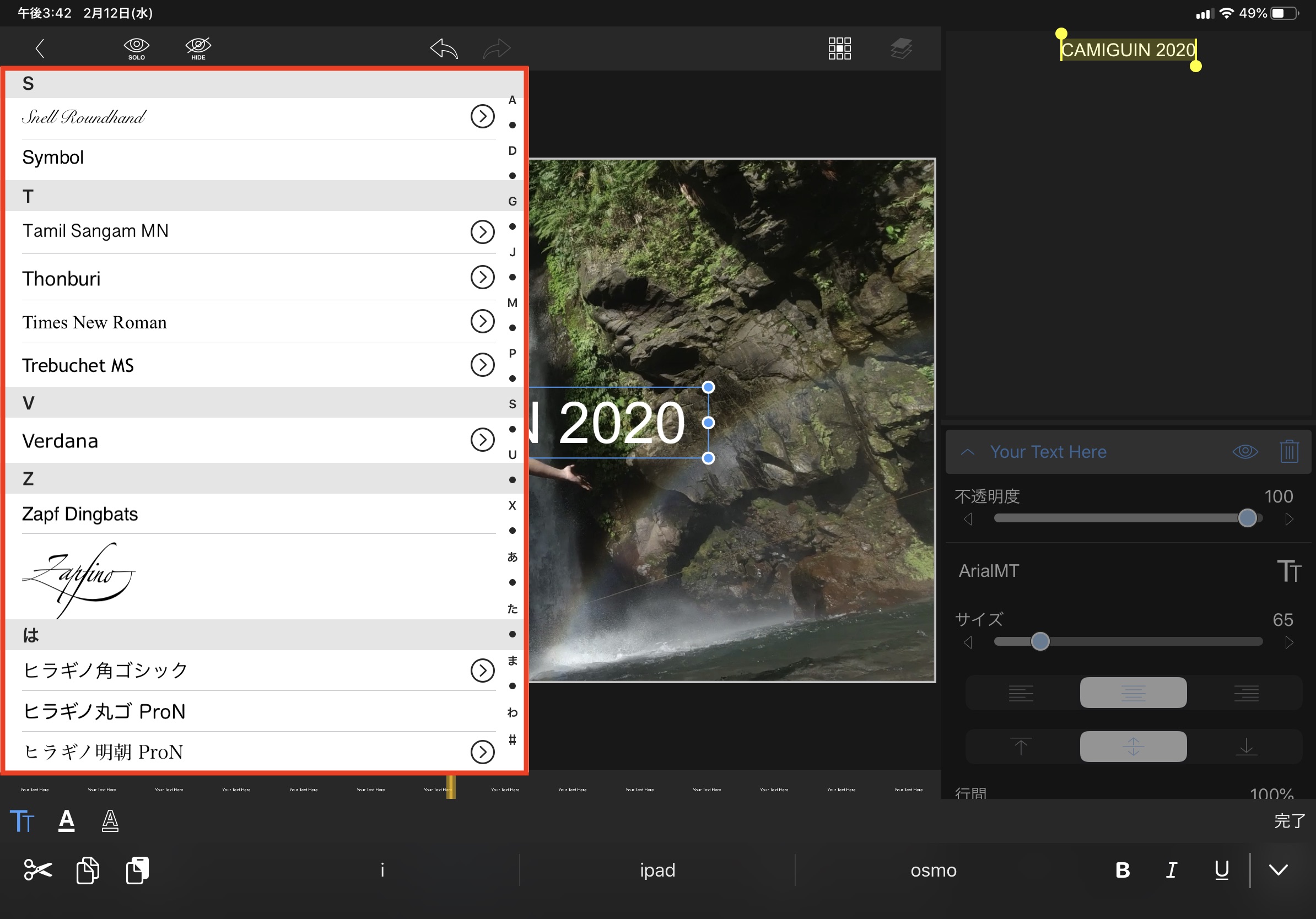Choose the Zapf Dingbats font
The width and height of the screenshot is (1316, 919).
pyautogui.click(x=80, y=514)
